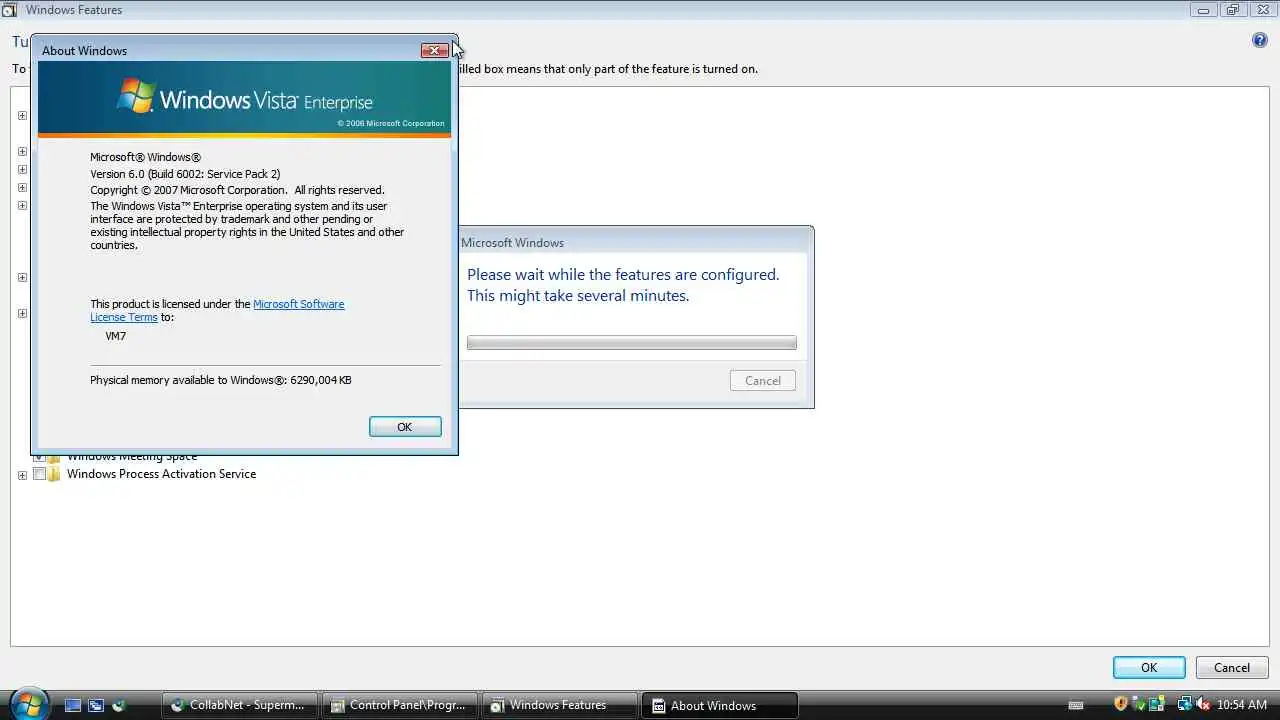Click the taskbar clock showing 10:54 AM
1280x720 pixels.
tap(1242, 705)
